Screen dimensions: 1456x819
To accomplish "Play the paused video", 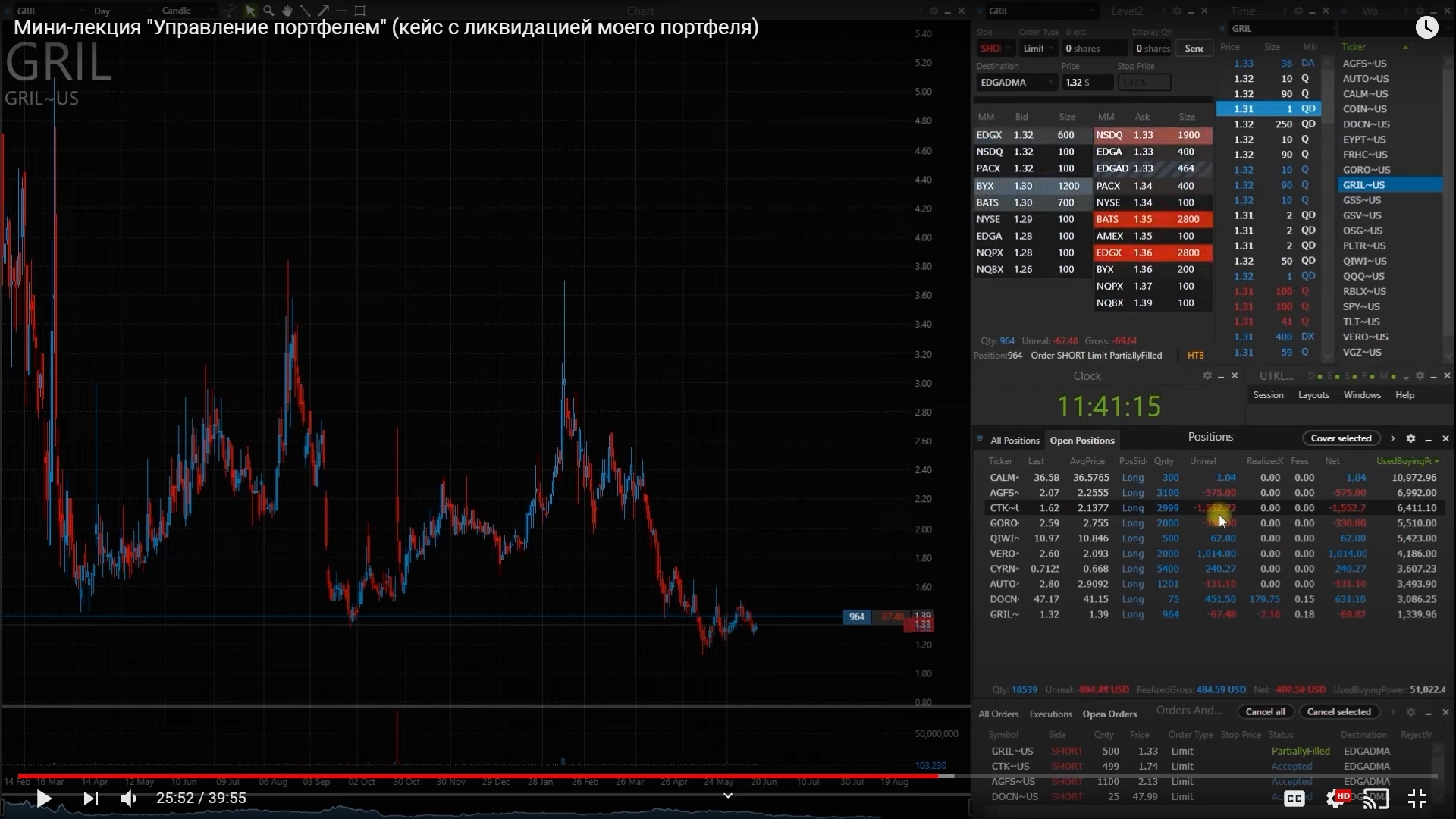I will point(44,798).
